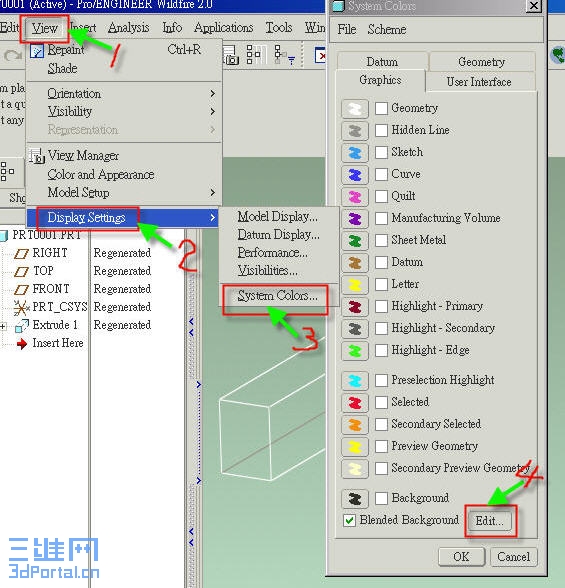This screenshot has width=565, height=588.
Task: Check the Quilt checkbox
Action: click(381, 196)
